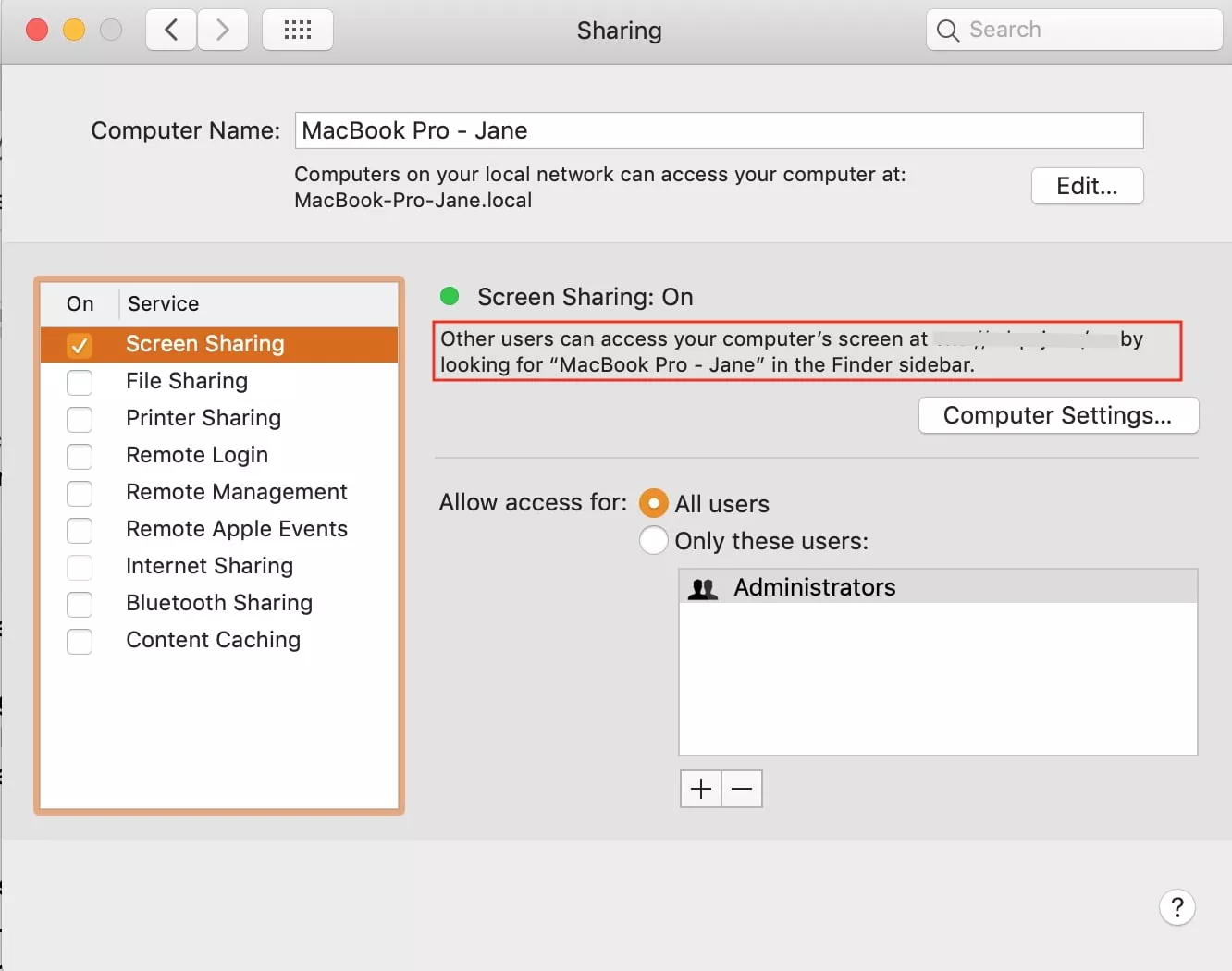Click the Computer Name text field
Image resolution: width=1232 pixels, height=971 pixels.
[x=720, y=130]
